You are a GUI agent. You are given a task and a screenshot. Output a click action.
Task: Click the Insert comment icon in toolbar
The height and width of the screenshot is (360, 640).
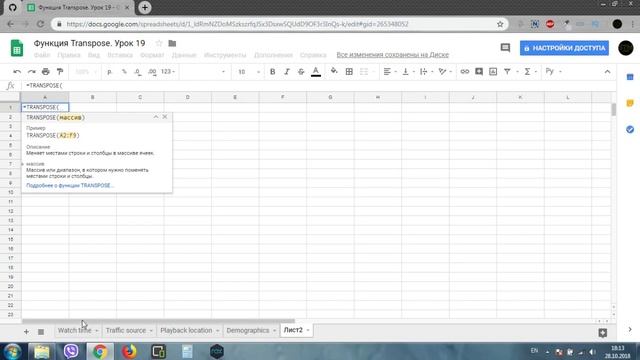pyautogui.click(x=479, y=71)
